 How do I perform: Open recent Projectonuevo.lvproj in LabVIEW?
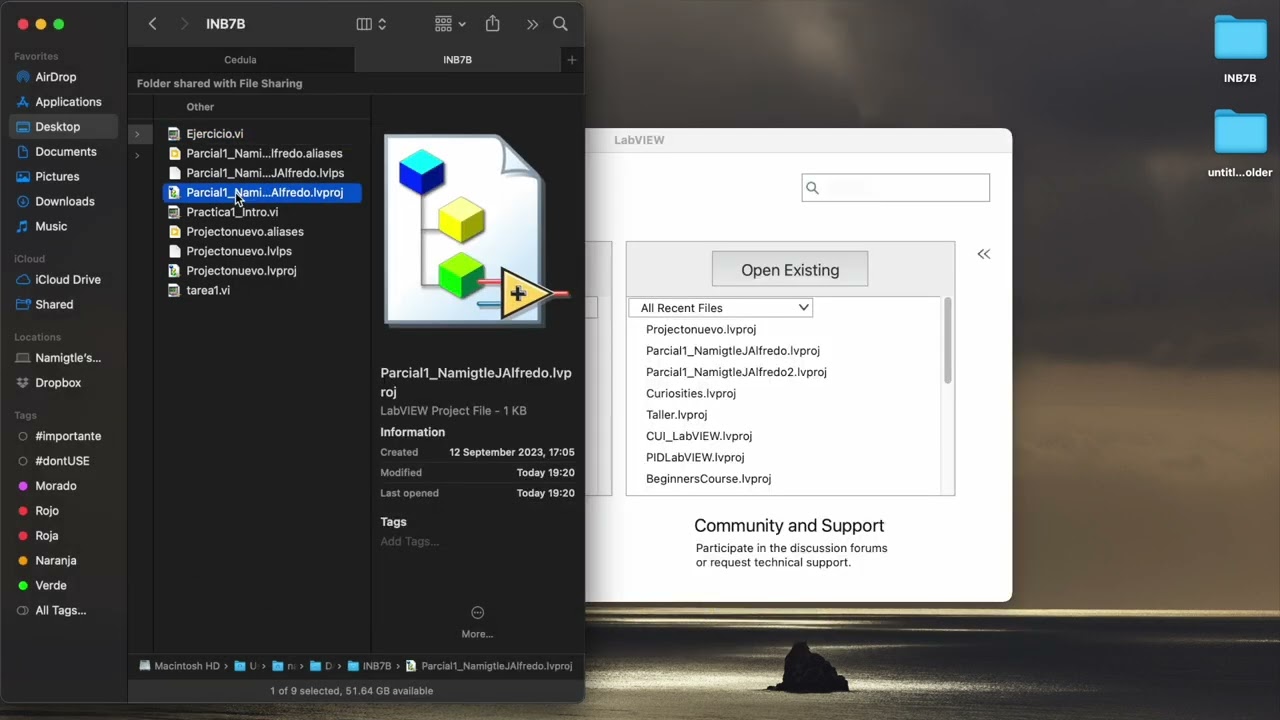pyautogui.click(x=701, y=330)
